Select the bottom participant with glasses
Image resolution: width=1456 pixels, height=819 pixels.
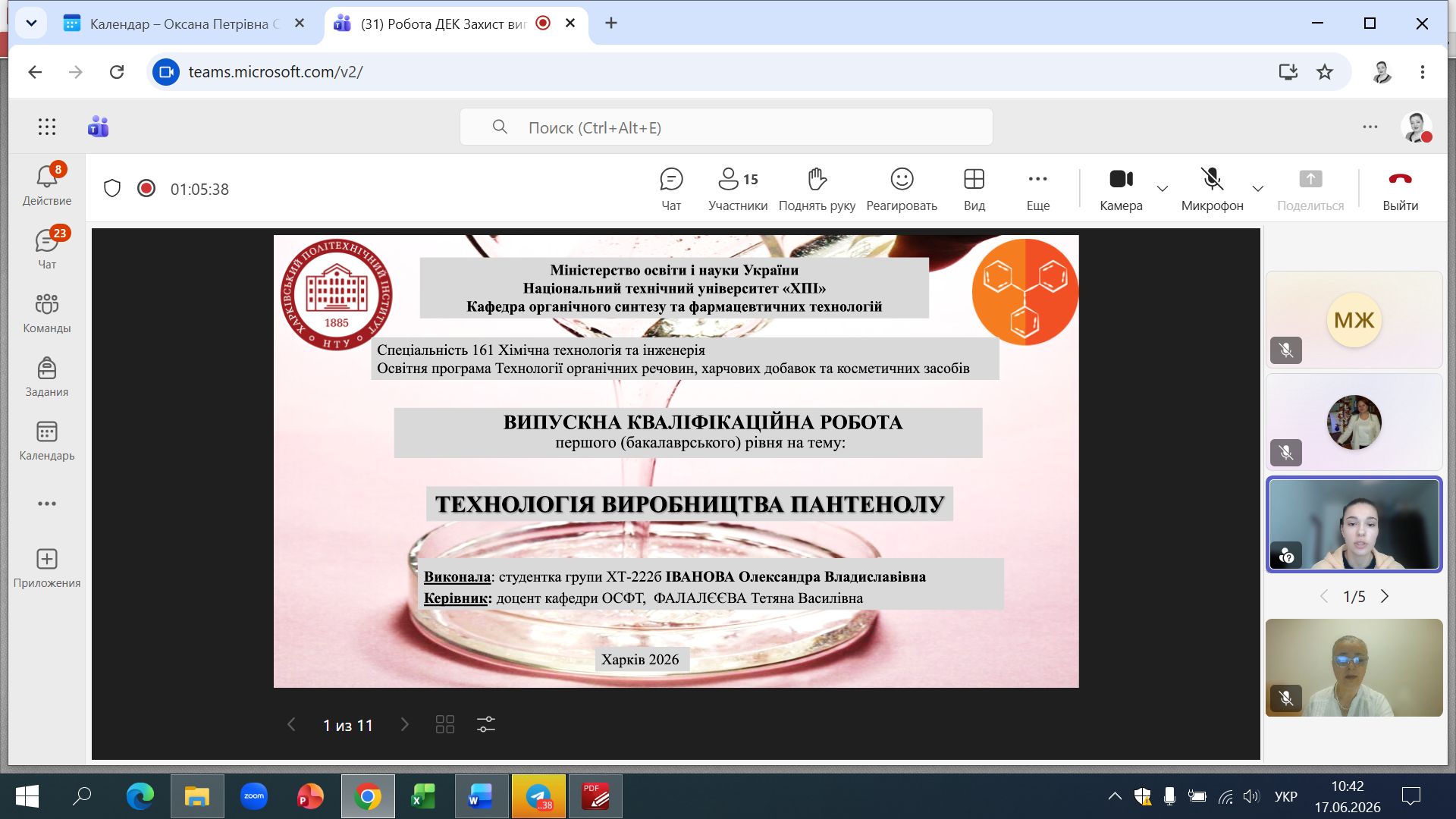click(x=1354, y=667)
